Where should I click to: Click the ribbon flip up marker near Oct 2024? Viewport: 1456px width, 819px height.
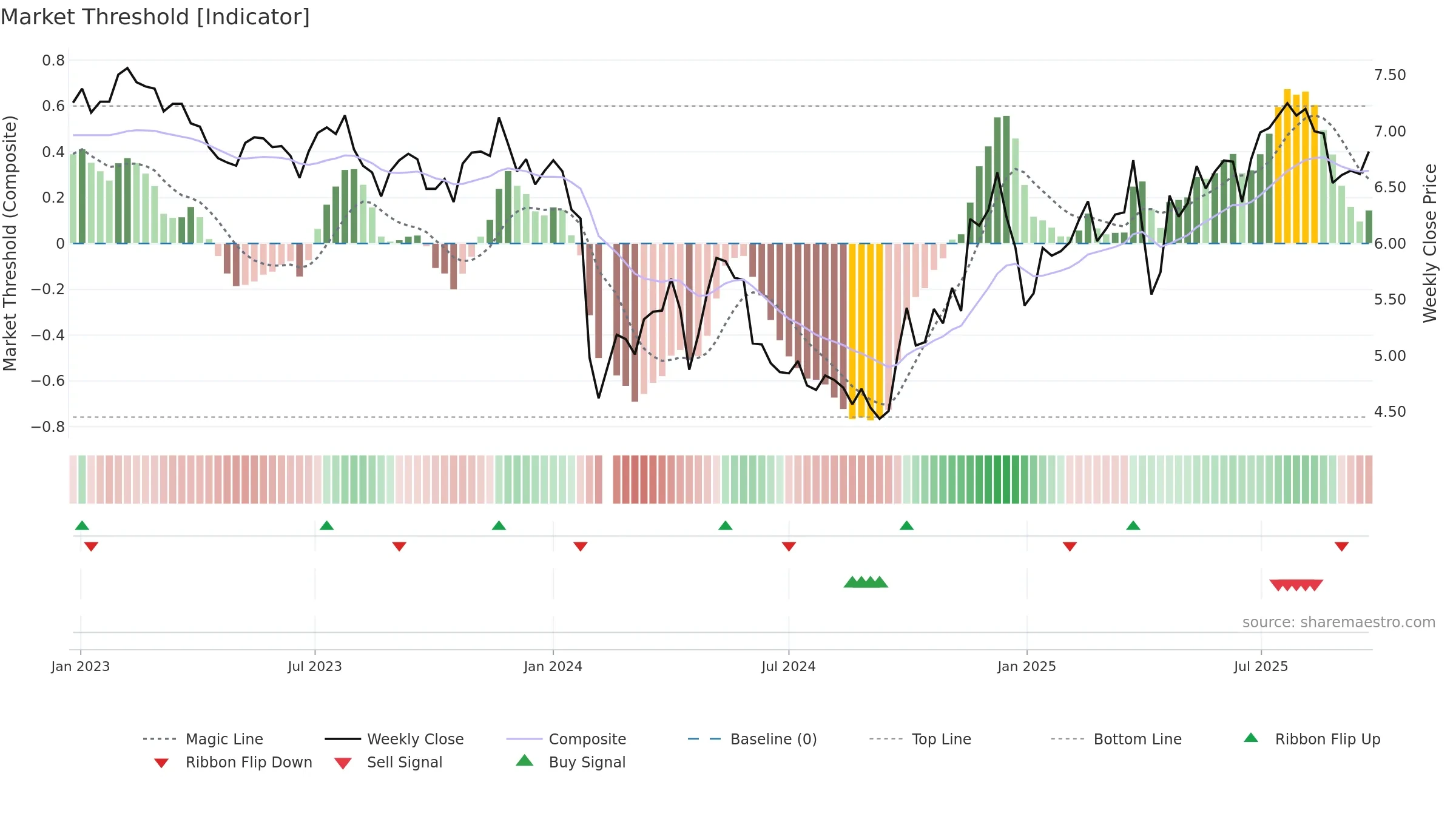coord(906,525)
